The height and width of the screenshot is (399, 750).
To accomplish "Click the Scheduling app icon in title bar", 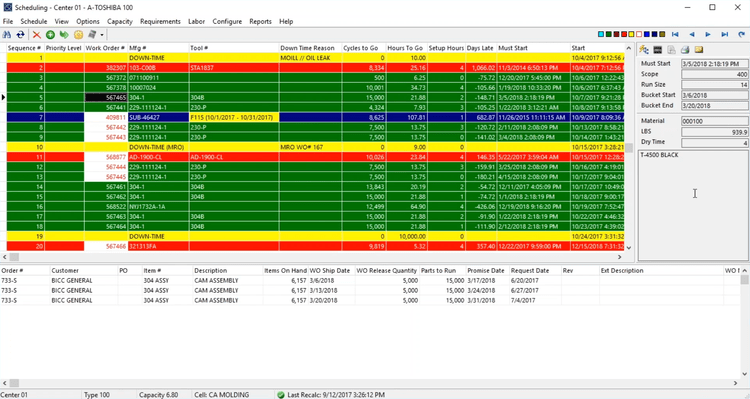I will tap(7, 7).
